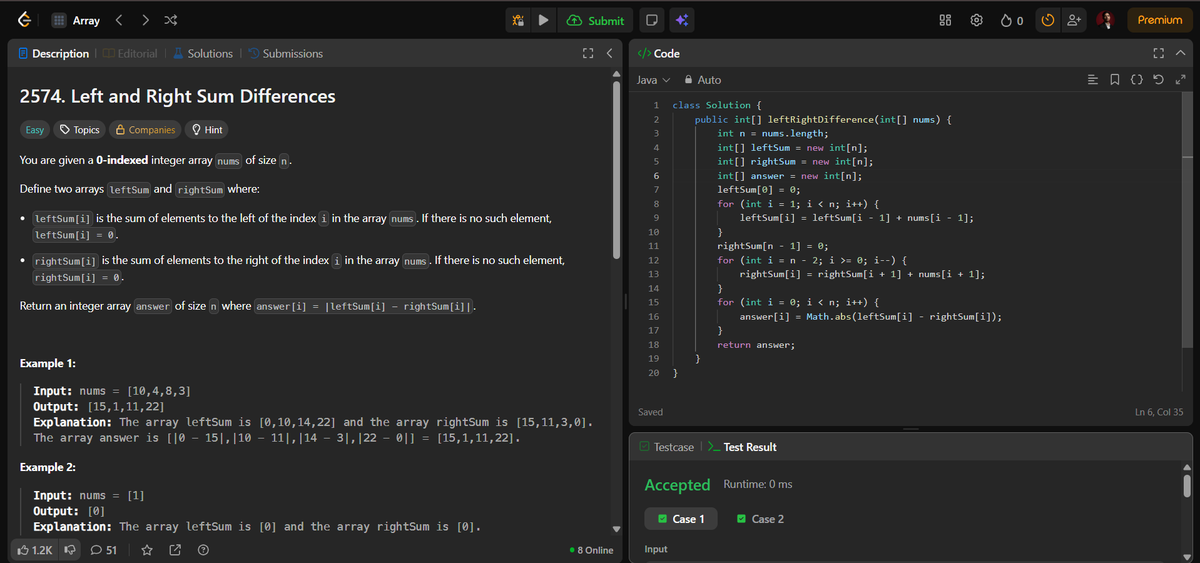Maximize the Code panel fullscreen icon
Screen dimensions: 1200x563
(x=1161, y=54)
